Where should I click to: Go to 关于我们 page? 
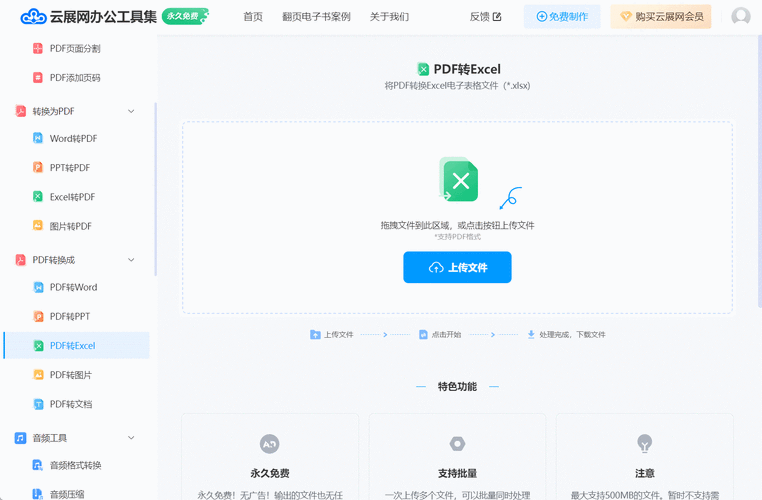click(x=389, y=17)
